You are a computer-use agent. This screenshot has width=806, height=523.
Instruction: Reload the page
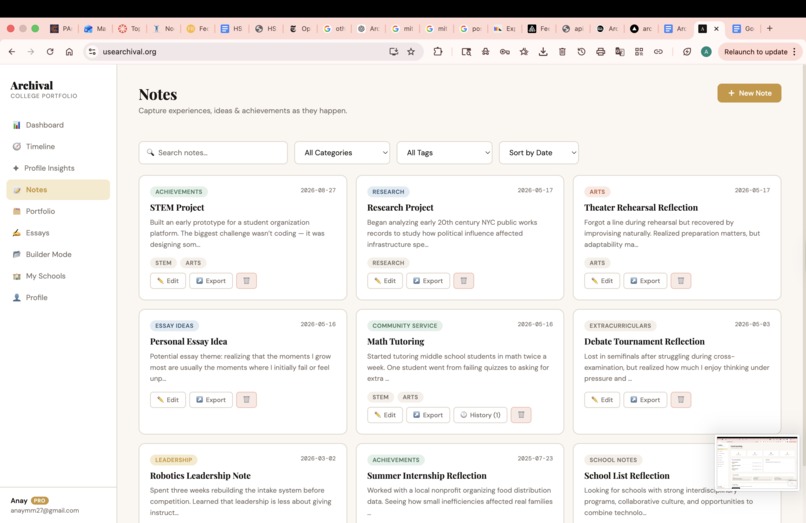pos(50,51)
